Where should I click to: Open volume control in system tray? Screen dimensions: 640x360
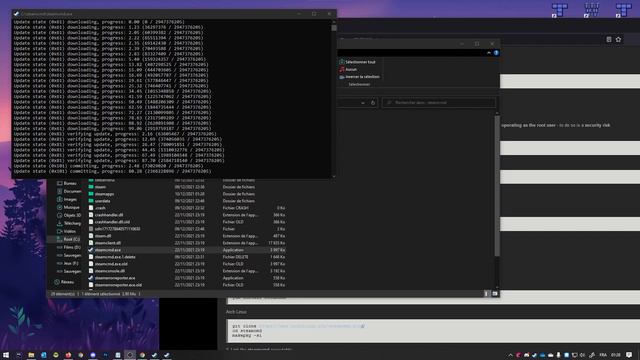coord(582,355)
